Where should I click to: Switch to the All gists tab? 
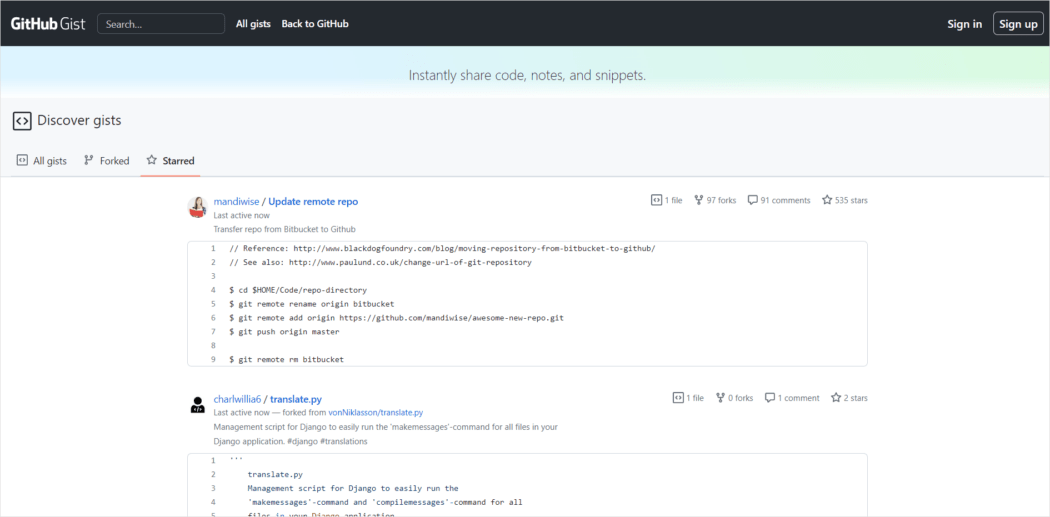pos(42,161)
